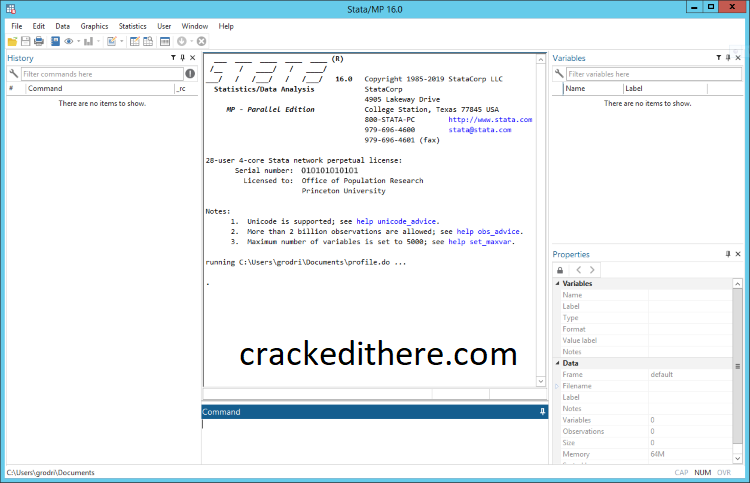The width and height of the screenshot is (750, 483).
Task: Click the More down-arrow circle icon
Action: tap(182, 42)
